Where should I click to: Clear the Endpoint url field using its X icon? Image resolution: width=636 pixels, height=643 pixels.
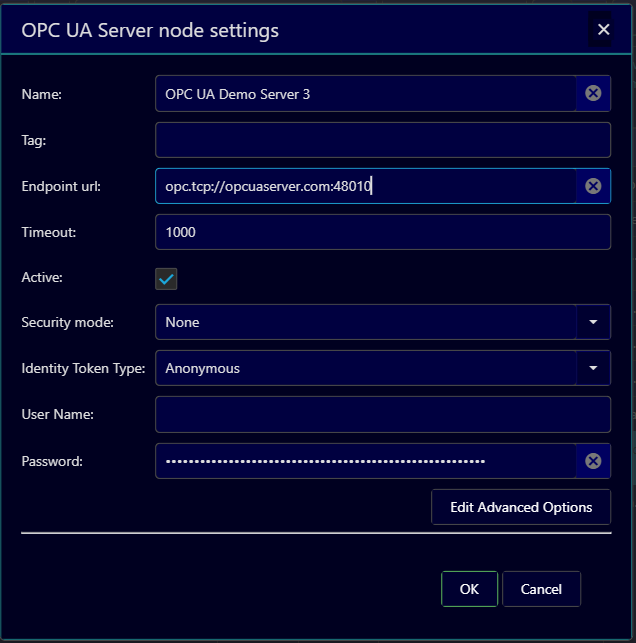pos(593,186)
